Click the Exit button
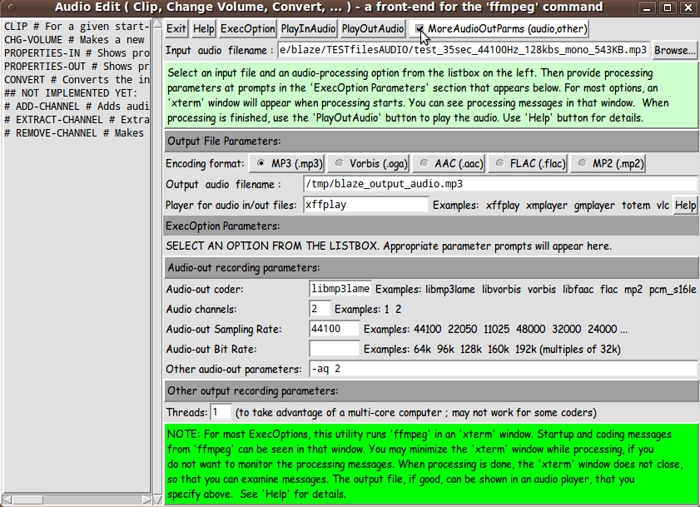Screen dimensions: 700x507 [176, 29]
